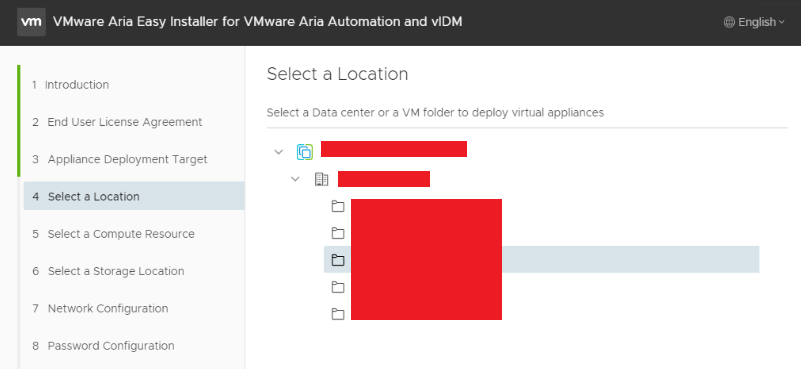Click the VMware vm logo icon
Viewport: 801px width, 369px height.
tap(31, 21)
